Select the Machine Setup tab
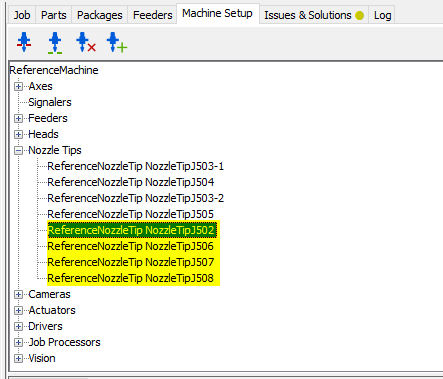This screenshot has width=443, height=379. click(x=217, y=13)
